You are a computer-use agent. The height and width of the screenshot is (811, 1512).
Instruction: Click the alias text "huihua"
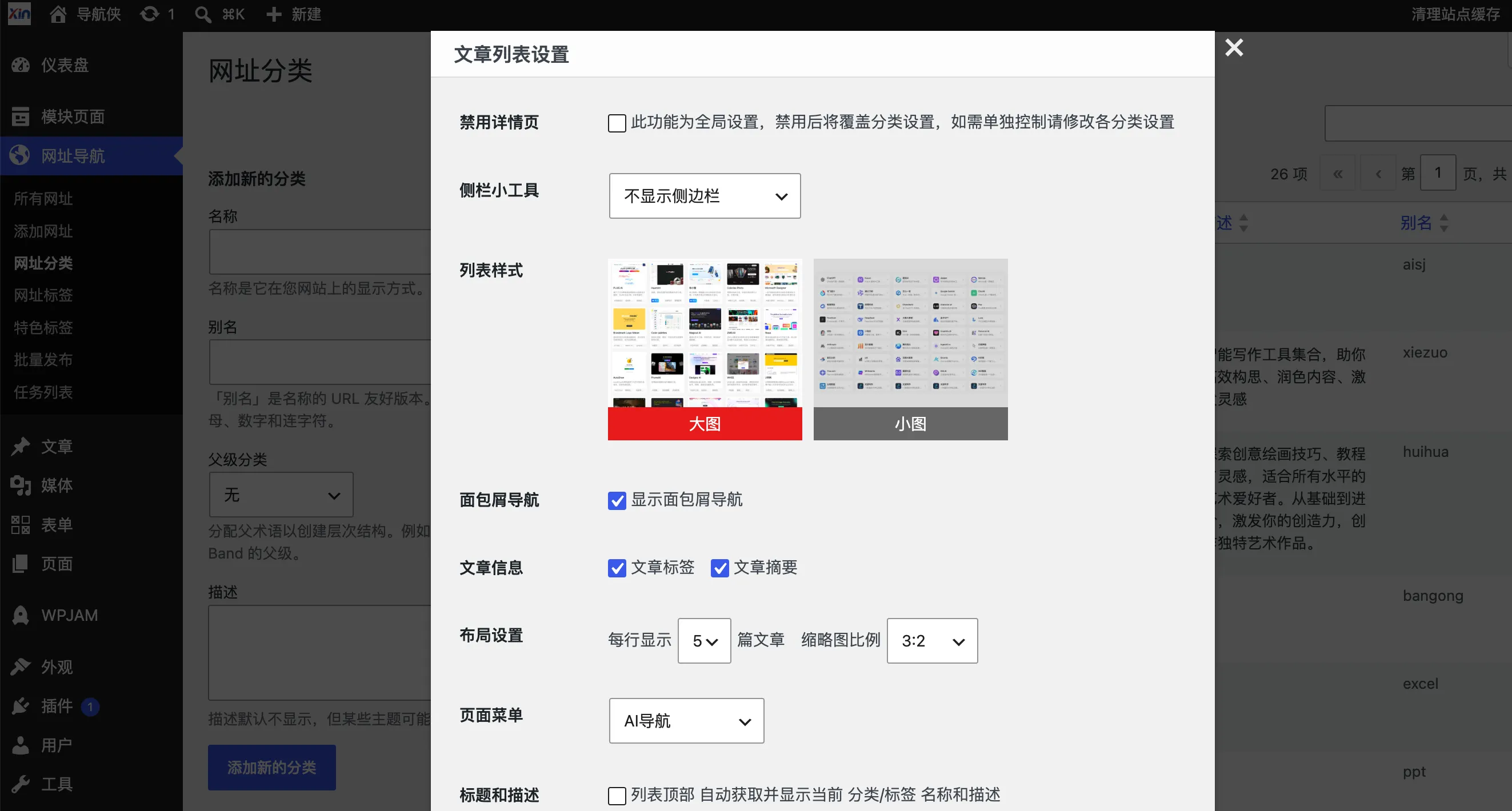pos(1426,452)
